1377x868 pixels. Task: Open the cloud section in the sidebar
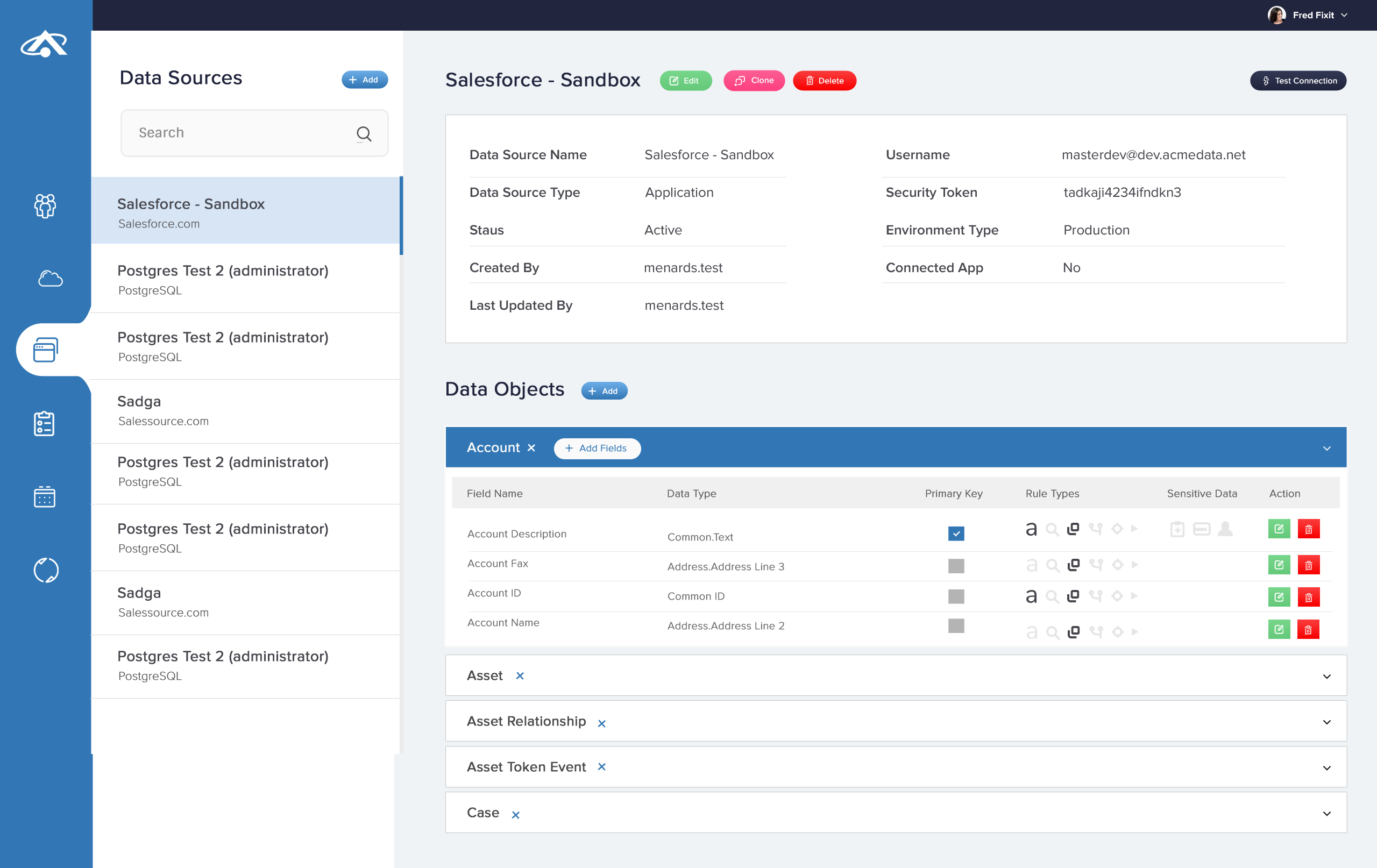49,279
